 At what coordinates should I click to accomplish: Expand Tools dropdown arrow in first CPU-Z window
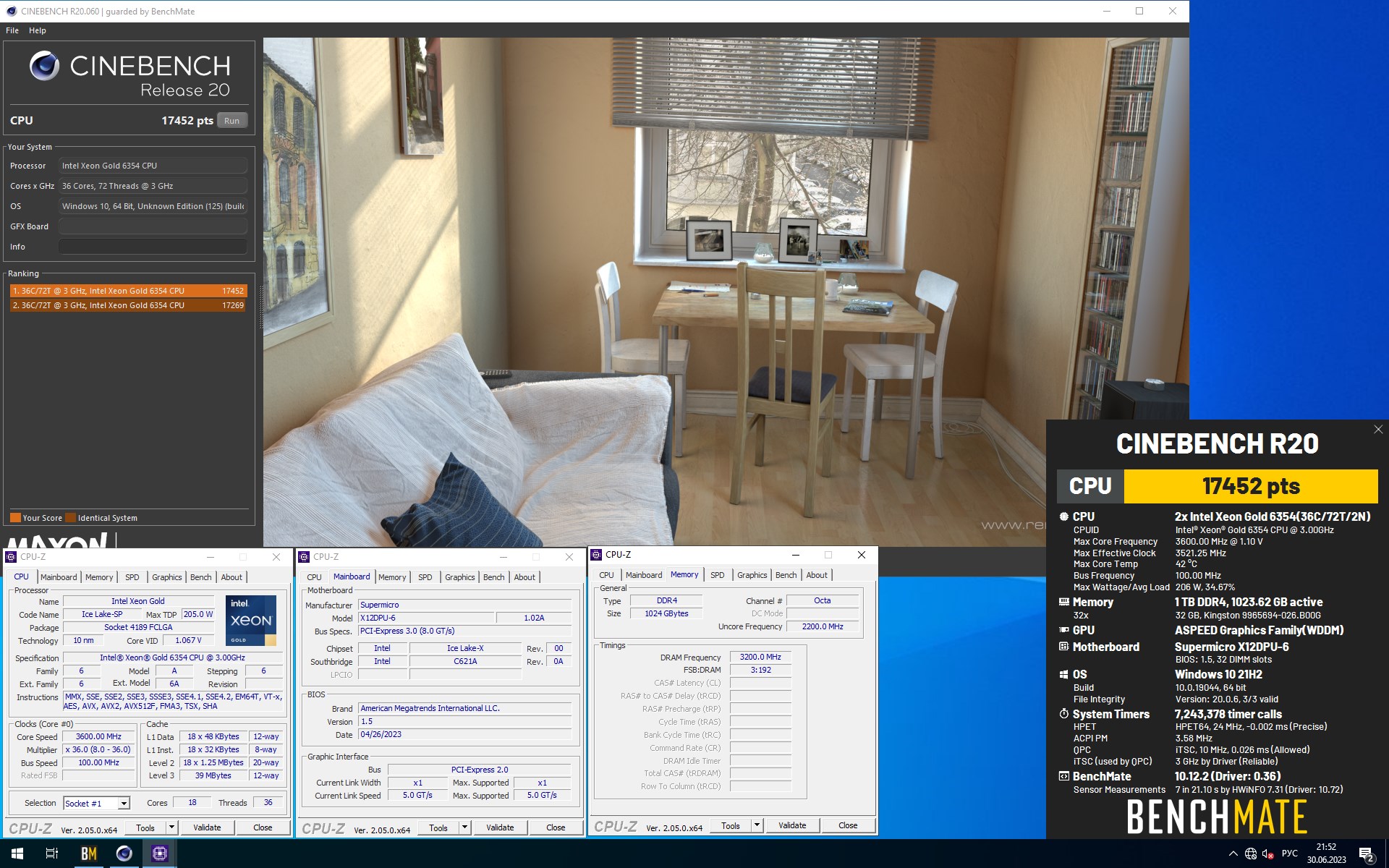pyautogui.click(x=171, y=827)
